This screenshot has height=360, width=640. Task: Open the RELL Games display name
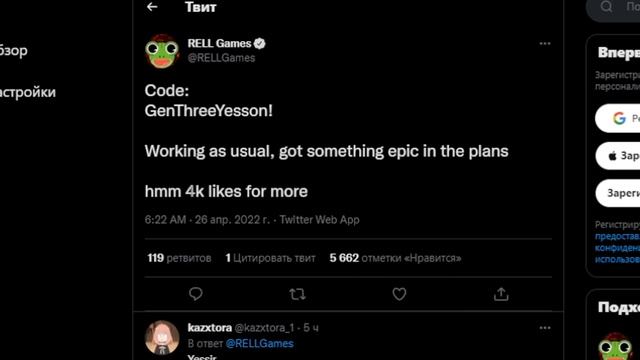219,43
